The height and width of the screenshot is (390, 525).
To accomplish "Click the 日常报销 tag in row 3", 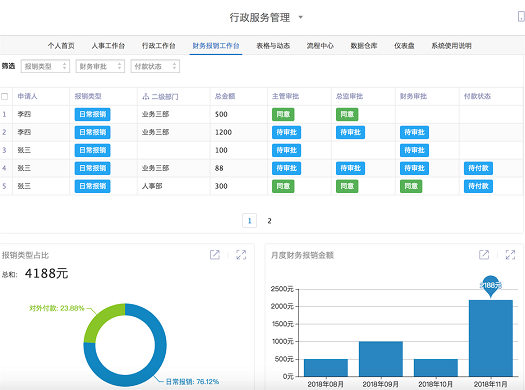I will point(92,150).
